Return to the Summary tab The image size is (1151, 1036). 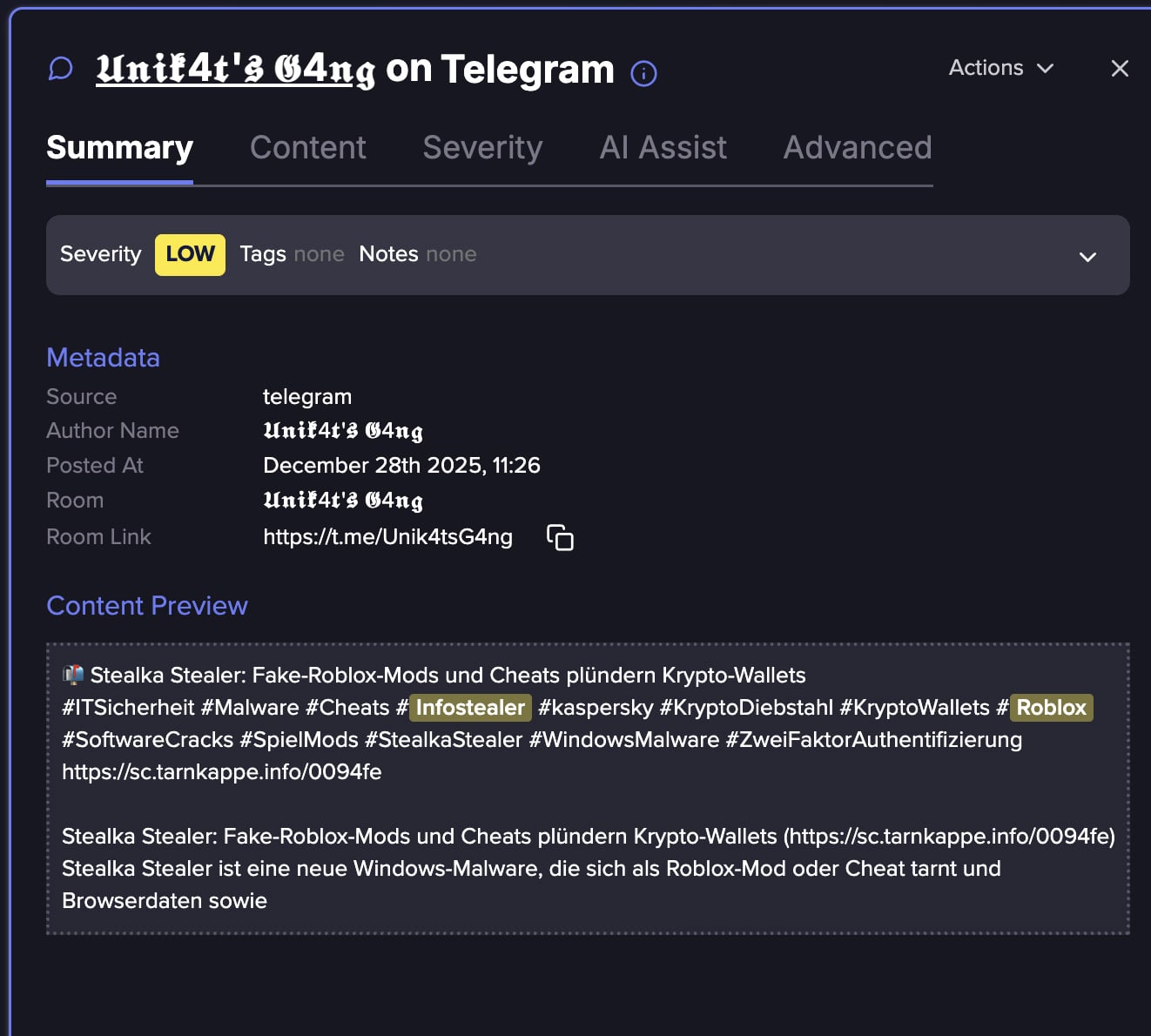pos(119,148)
